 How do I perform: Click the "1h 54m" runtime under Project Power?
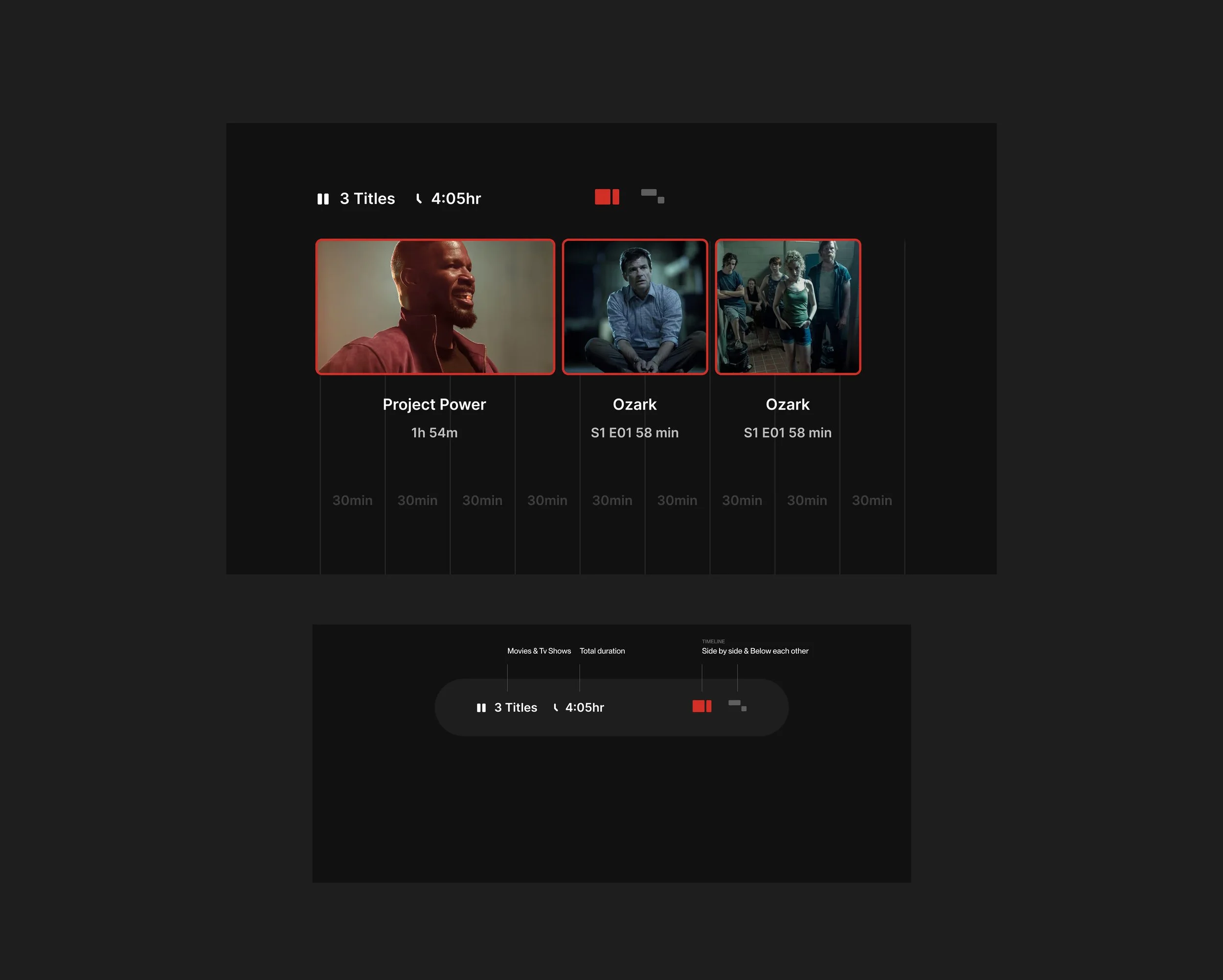click(434, 433)
